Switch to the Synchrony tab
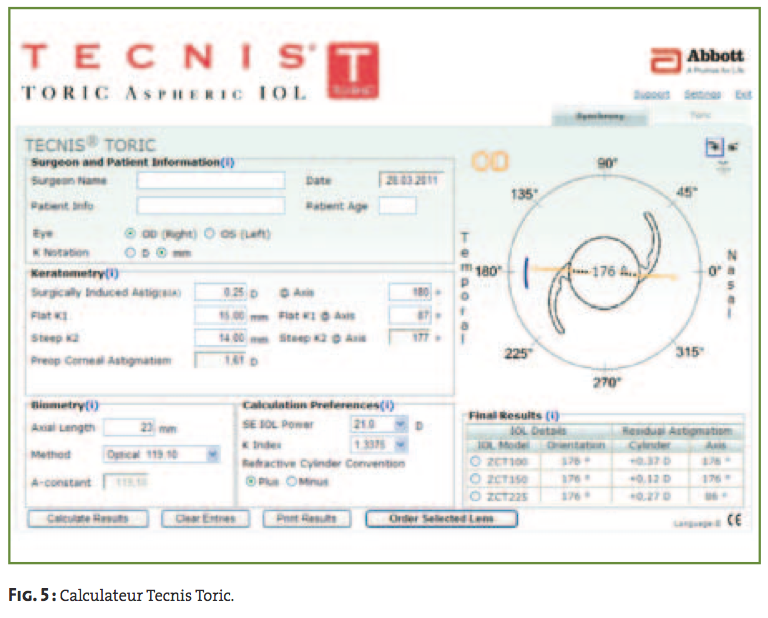The image size is (768, 618). pos(599,117)
